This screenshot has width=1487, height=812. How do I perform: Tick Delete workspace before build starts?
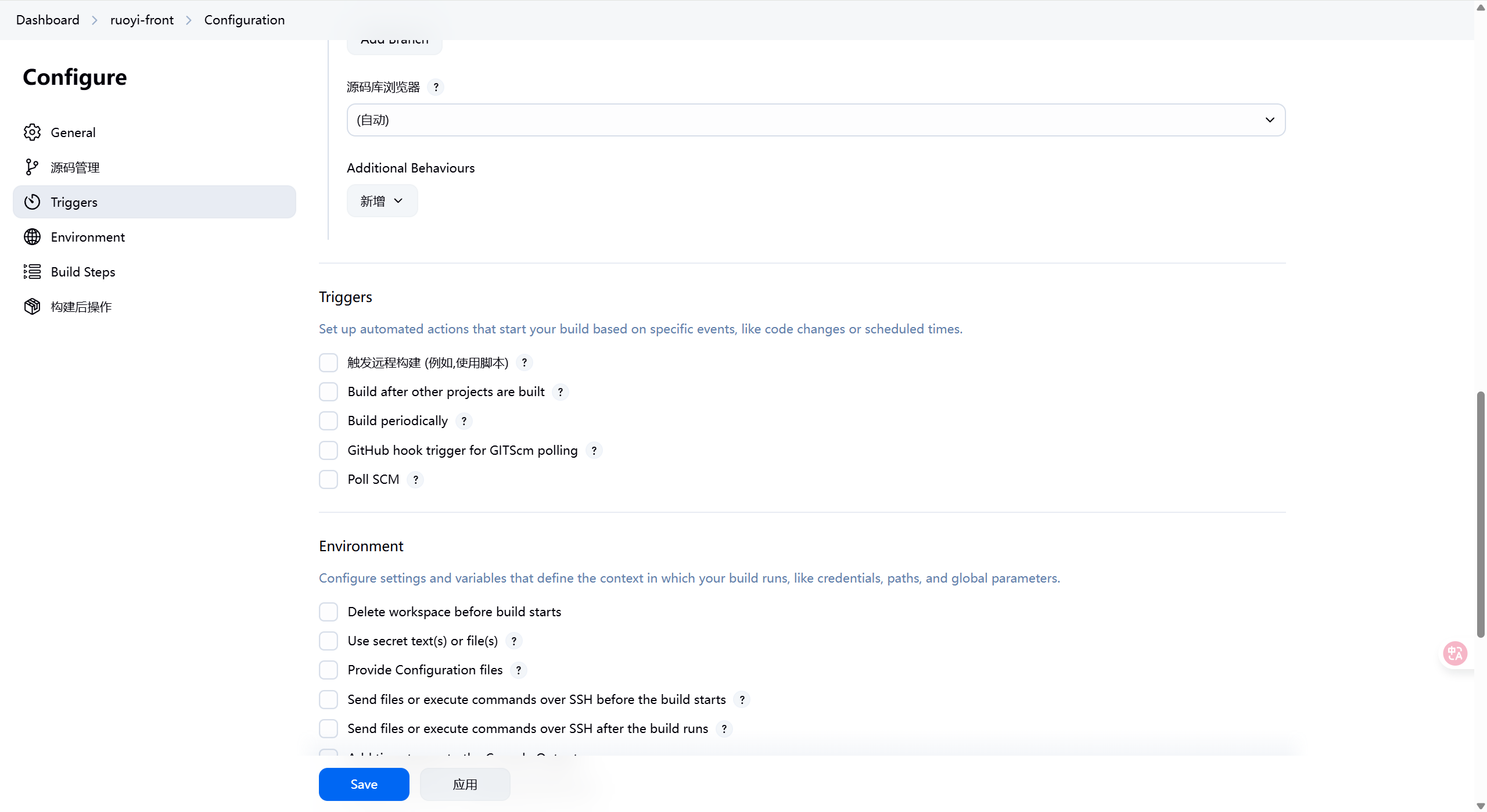point(328,612)
